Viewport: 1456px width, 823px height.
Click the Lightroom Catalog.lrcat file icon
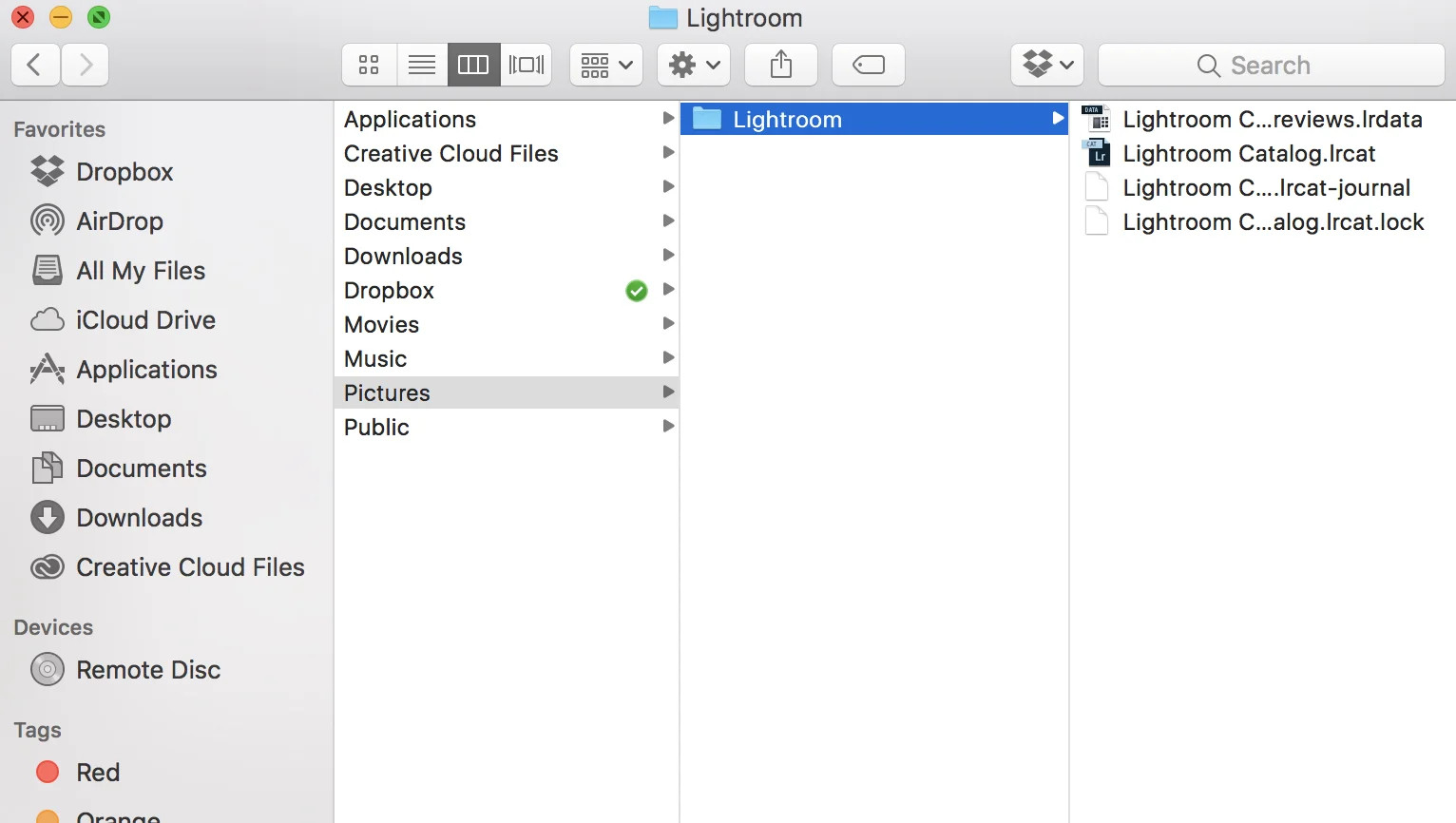1097,152
